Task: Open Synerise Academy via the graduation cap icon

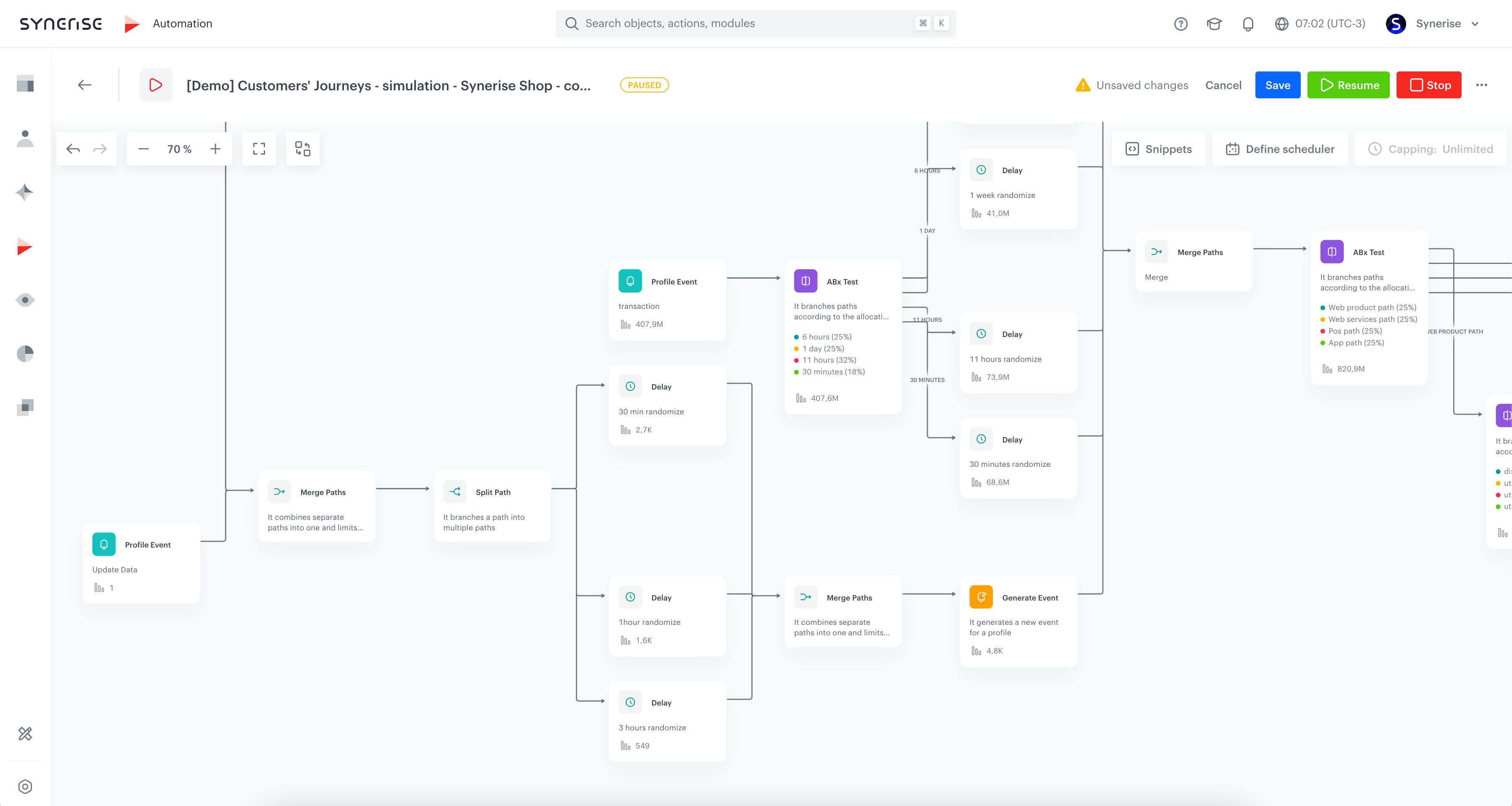Action: [x=1214, y=24]
